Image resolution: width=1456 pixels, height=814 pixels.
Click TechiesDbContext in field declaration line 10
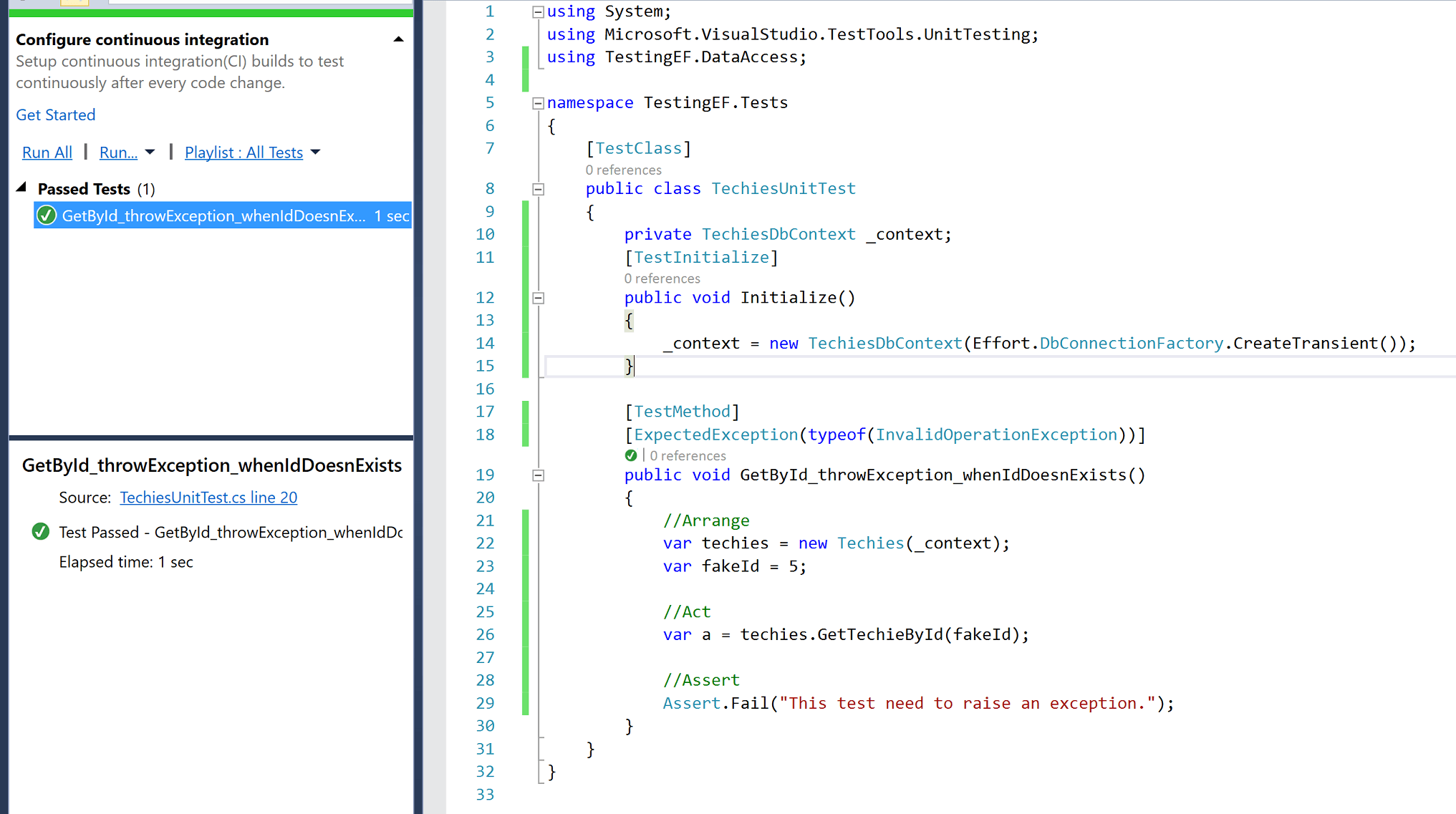click(778, 234)
